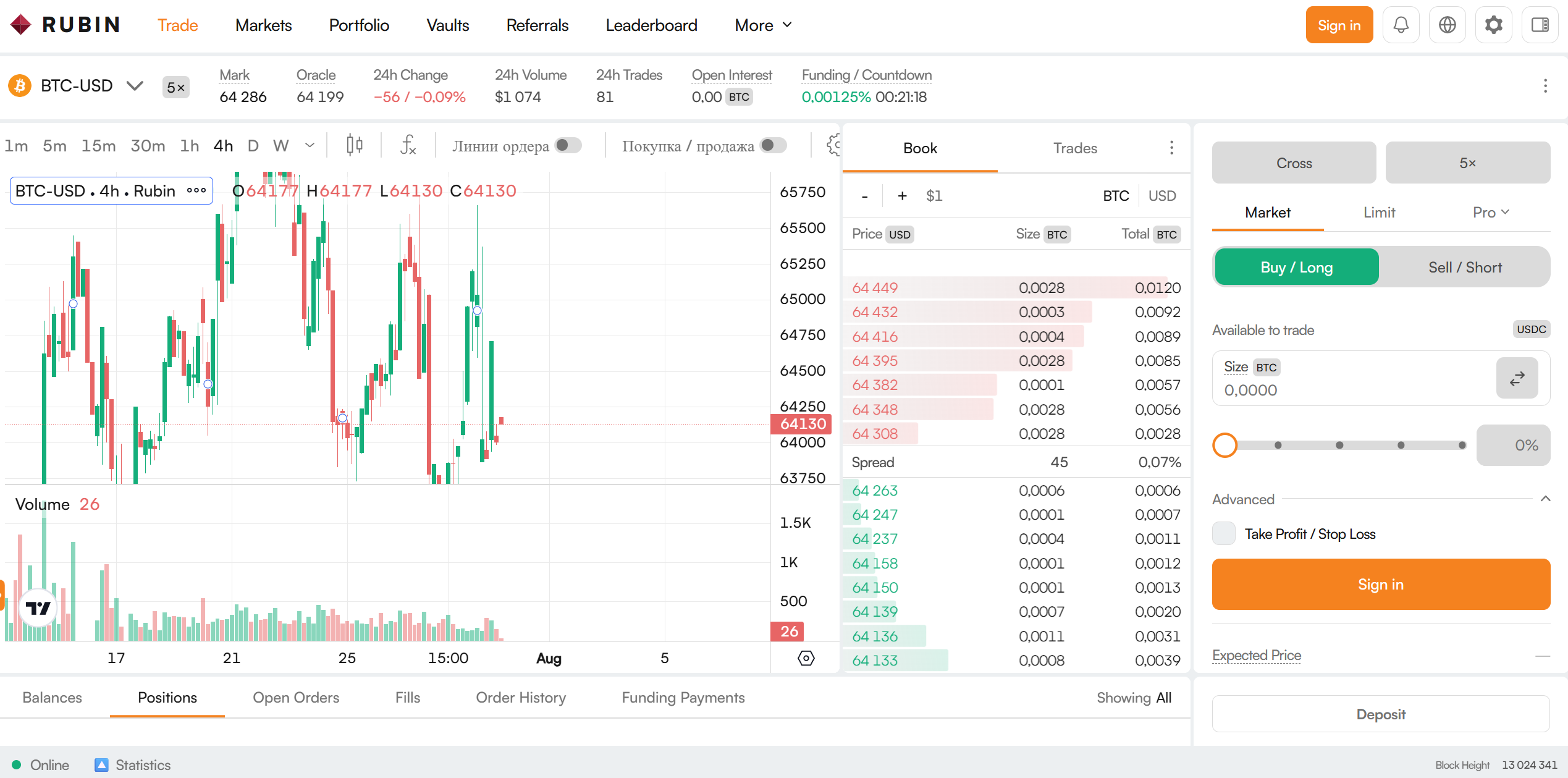This screenshot has height=778, width=1568.
Task: Click the swap size currency arrows icon
Action: (x=1517, y=378)
